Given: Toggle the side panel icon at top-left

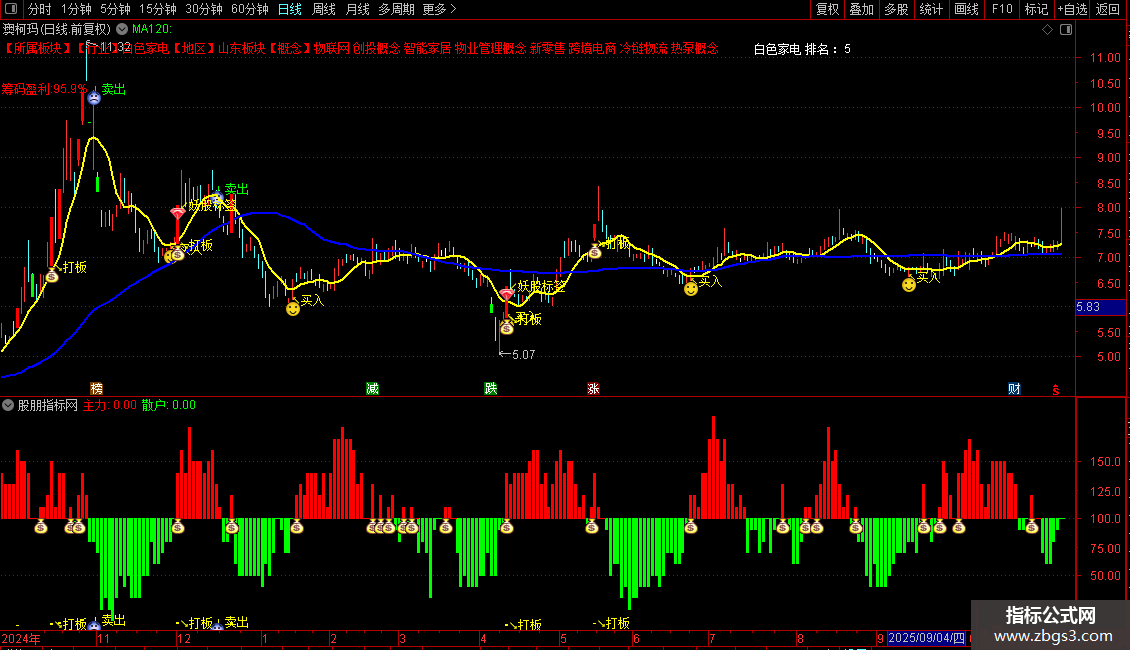Looking at the screenshot, I should point(11,9).
